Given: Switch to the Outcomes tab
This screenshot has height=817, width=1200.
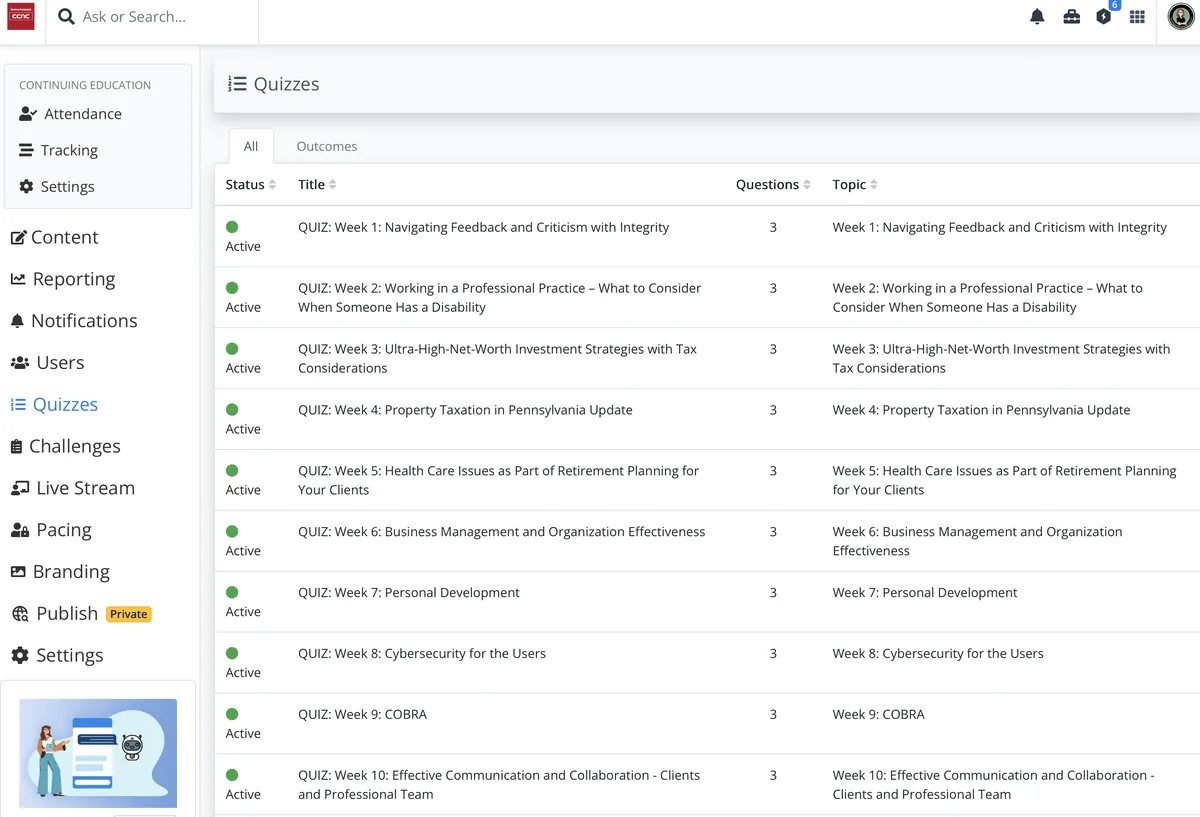Looking at the screenshot, I should (326, 146).
